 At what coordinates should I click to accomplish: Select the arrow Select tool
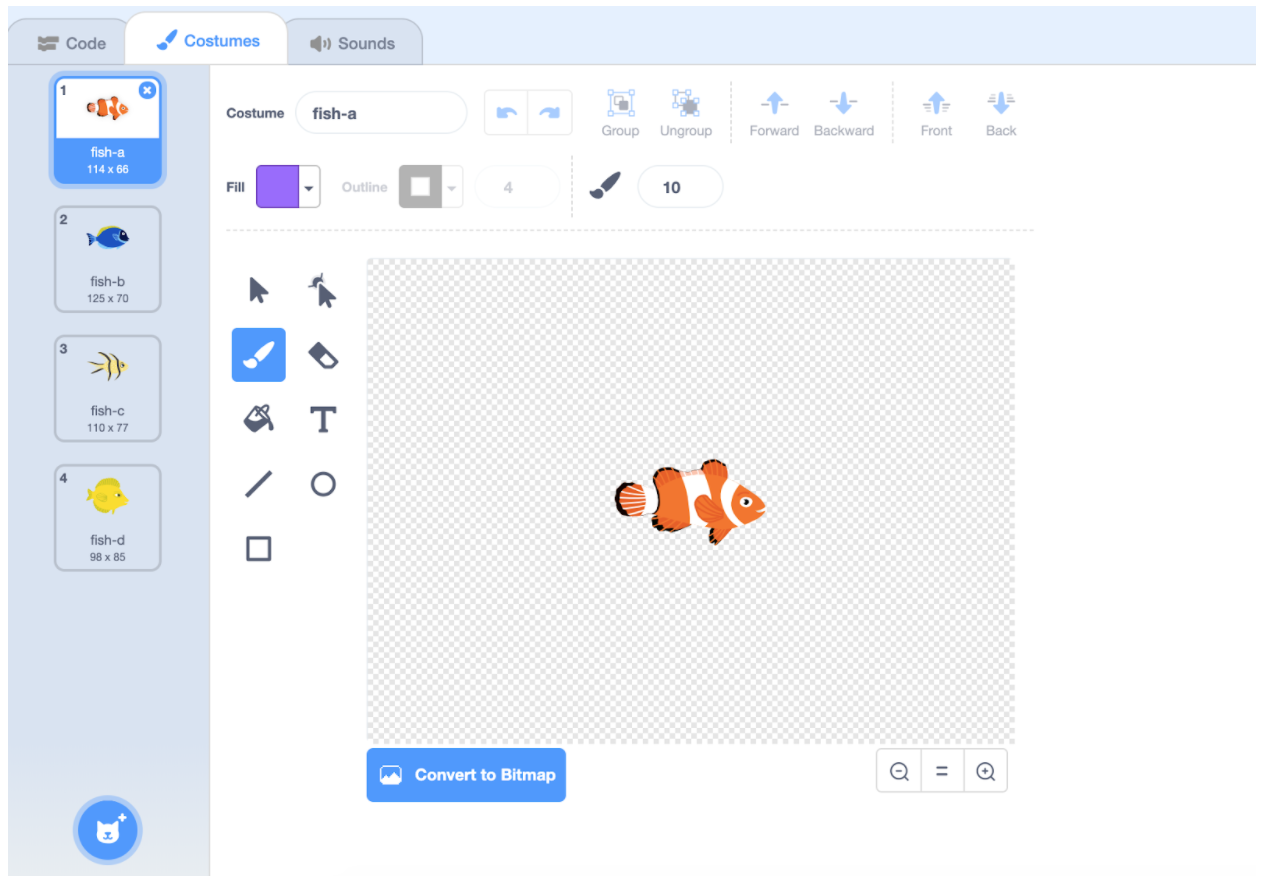[258, 291]
